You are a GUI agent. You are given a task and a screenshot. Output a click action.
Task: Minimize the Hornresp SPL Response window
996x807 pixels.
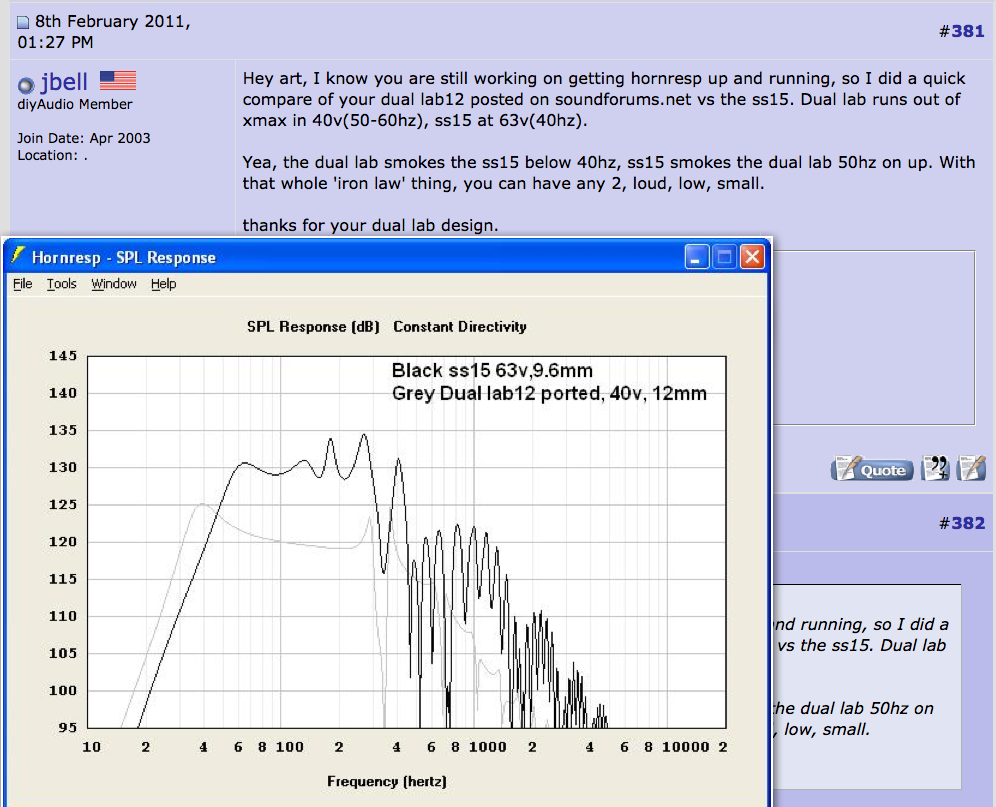tap(697, 257)
